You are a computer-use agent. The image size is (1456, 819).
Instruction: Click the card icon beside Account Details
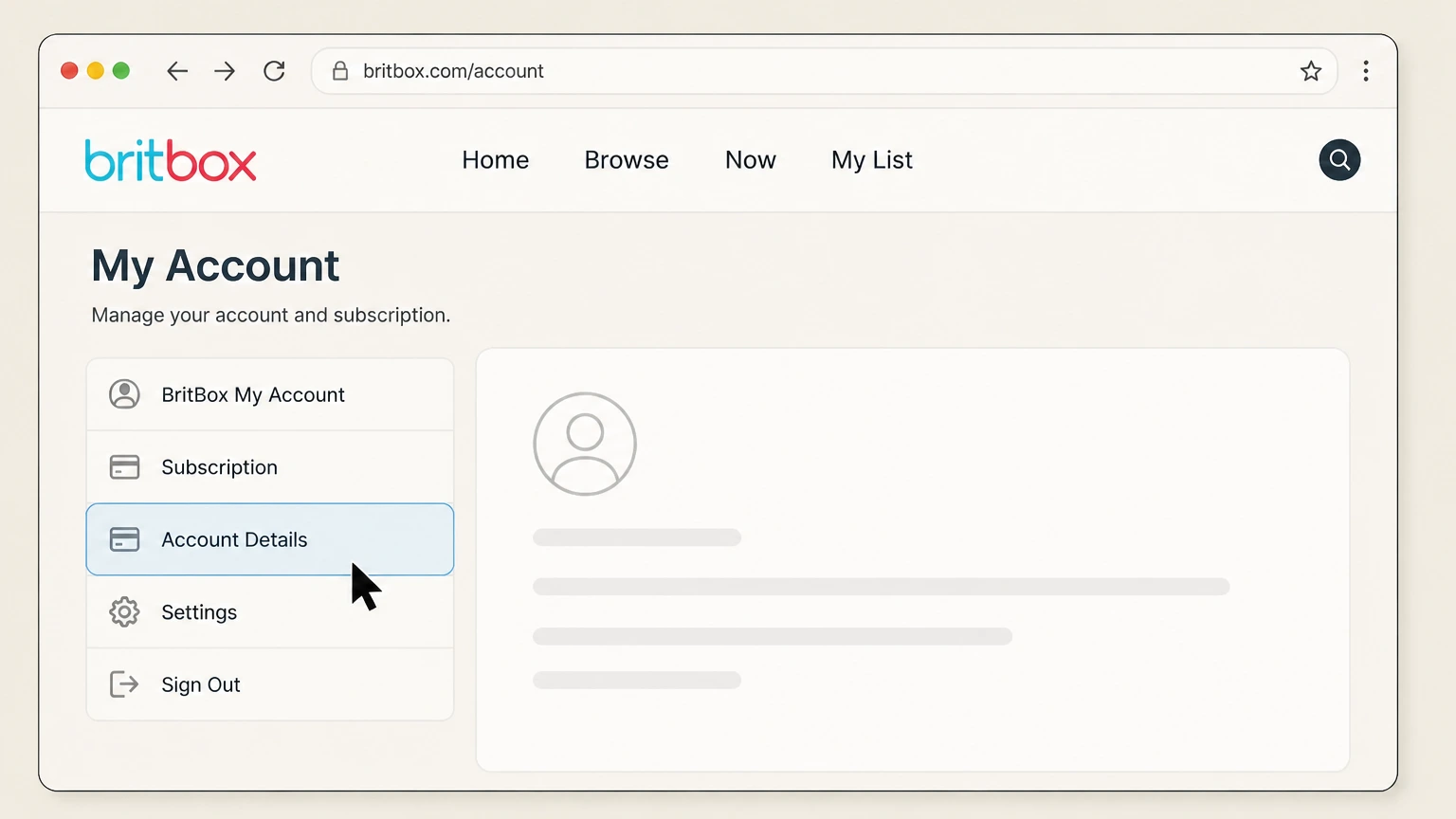point(124,539)
